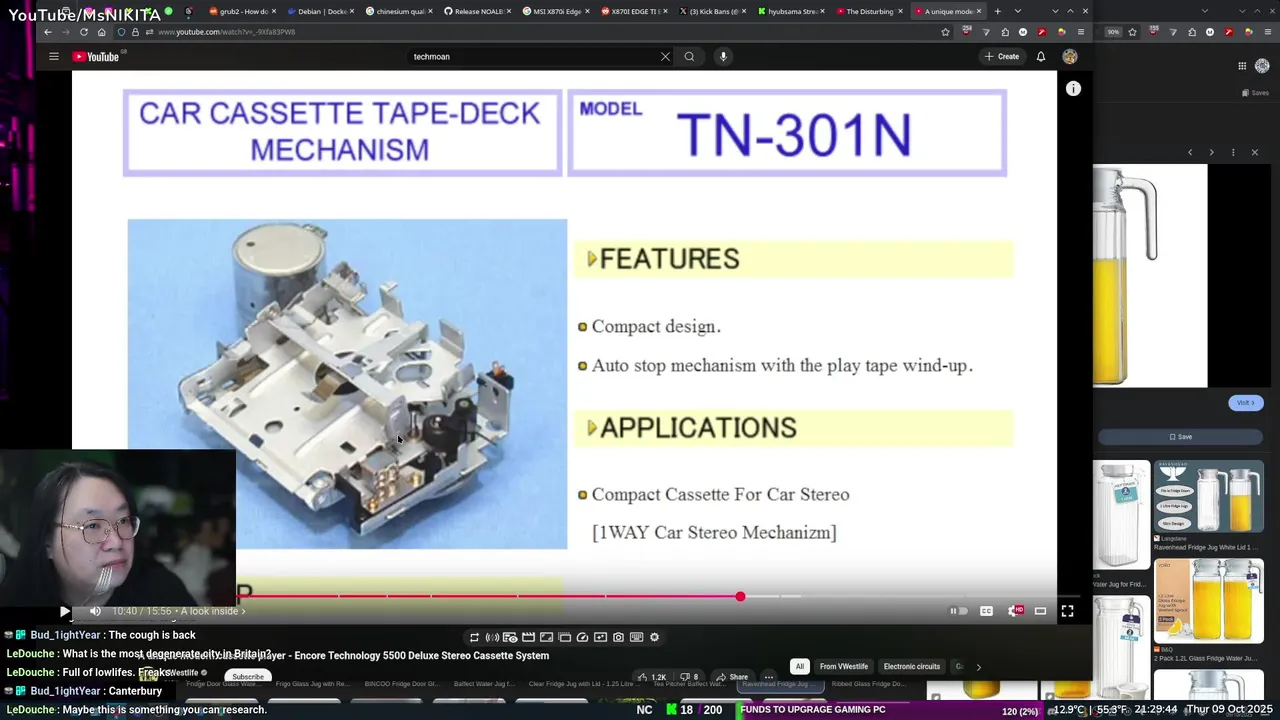Image resolution: width=1280 pixels, height=720 pixels.
Task: Submit search with the magnifier icon
Action: [689, 56]
